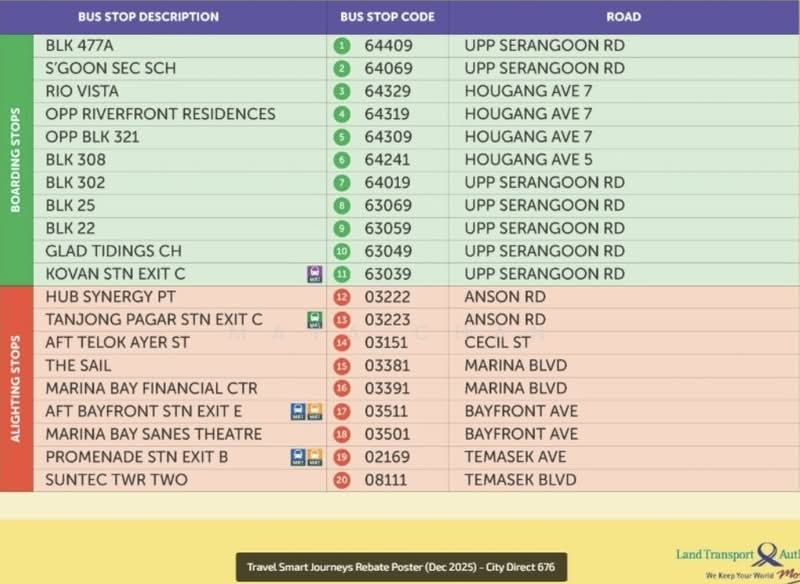The width and height of the screenshot is (800, 584).
Task: Click the green number 11 stop marker
Action: pyautogui.click(x=342, y=274)
